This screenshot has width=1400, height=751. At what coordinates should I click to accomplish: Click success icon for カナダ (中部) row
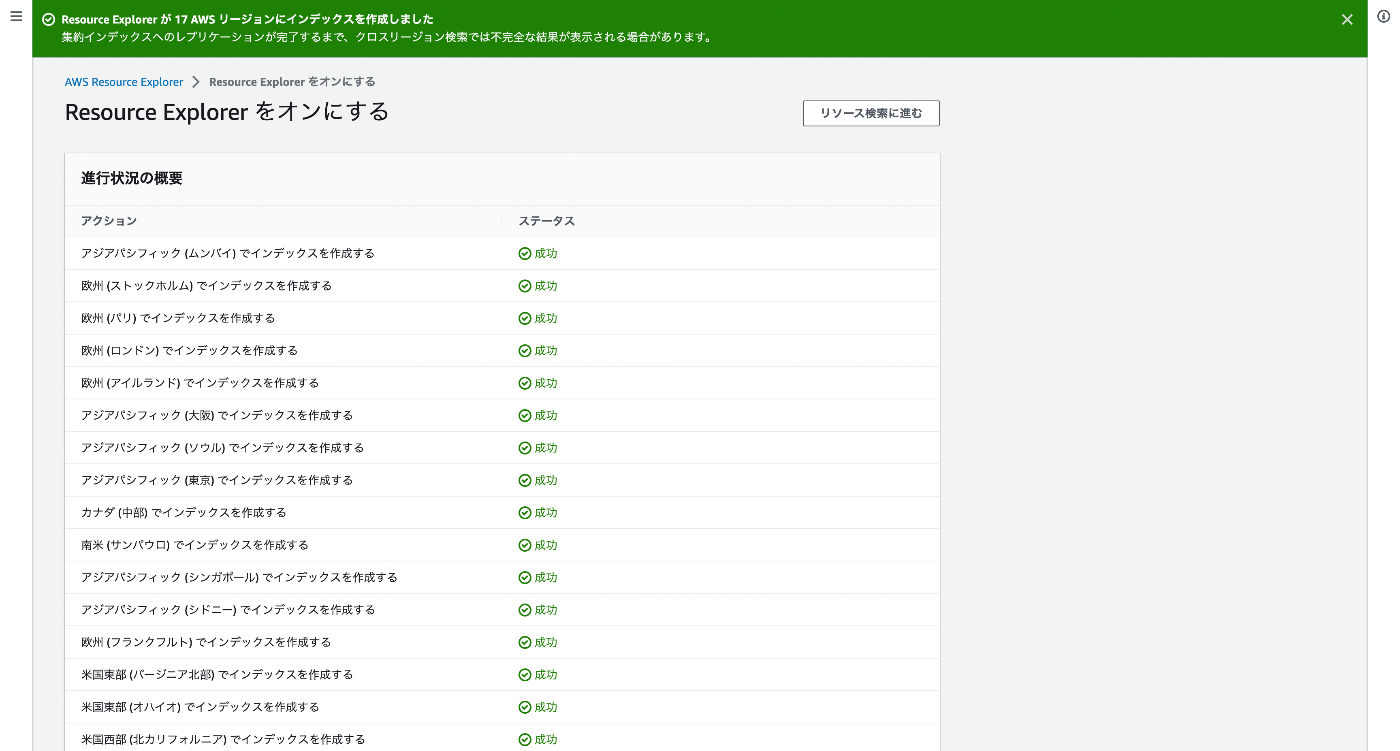[x=525, y=513]
